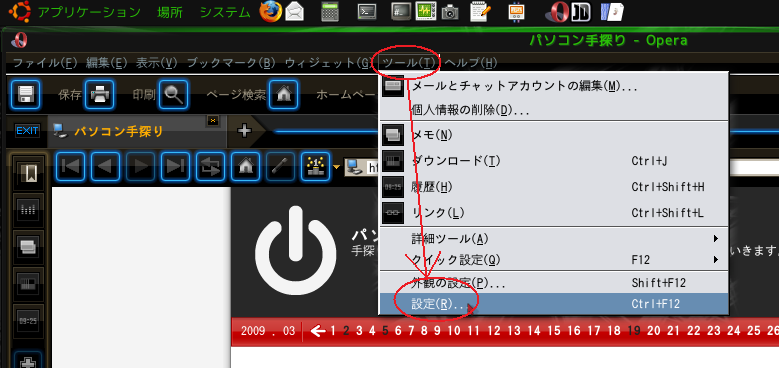Open a new tab with the plus button

244,131
